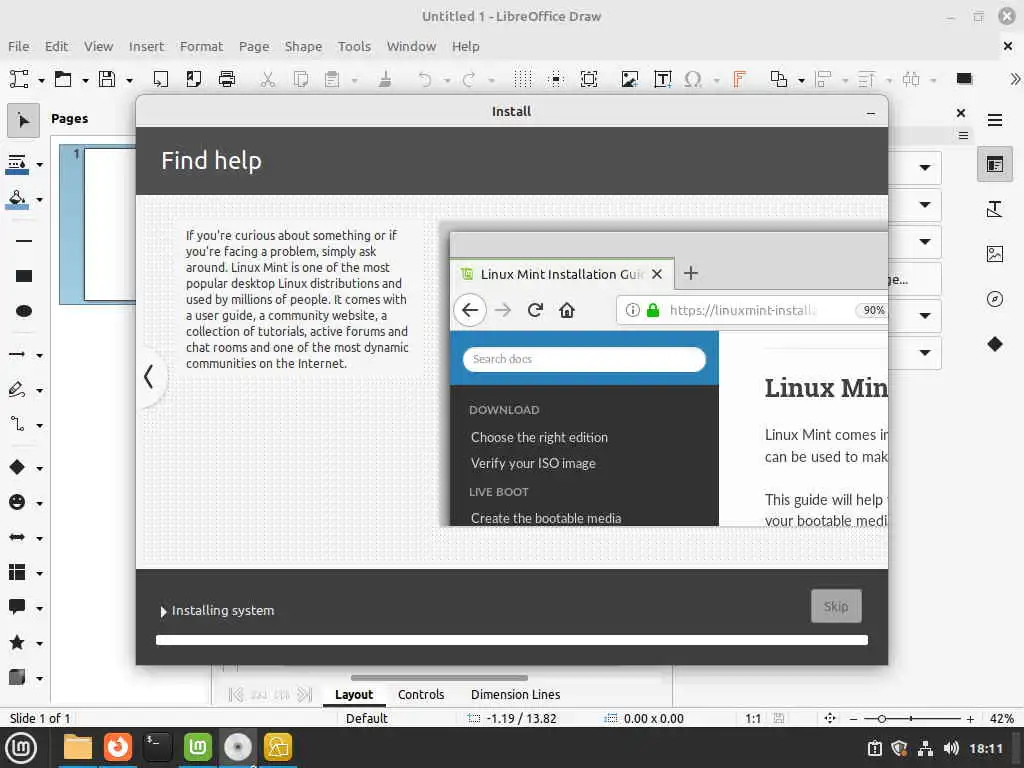Click the Fill color bucket icon

tap(17, 199)
